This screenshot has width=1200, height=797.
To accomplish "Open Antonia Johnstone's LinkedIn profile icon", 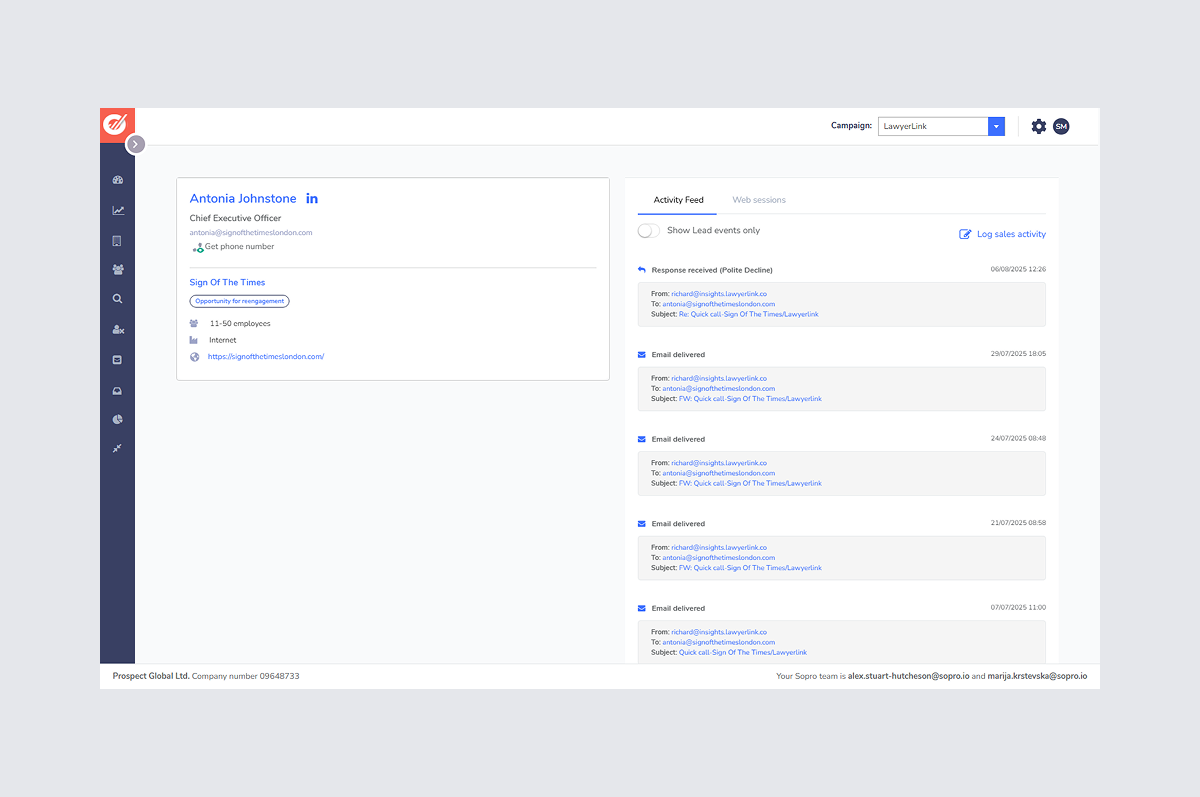I will [312, 199].
